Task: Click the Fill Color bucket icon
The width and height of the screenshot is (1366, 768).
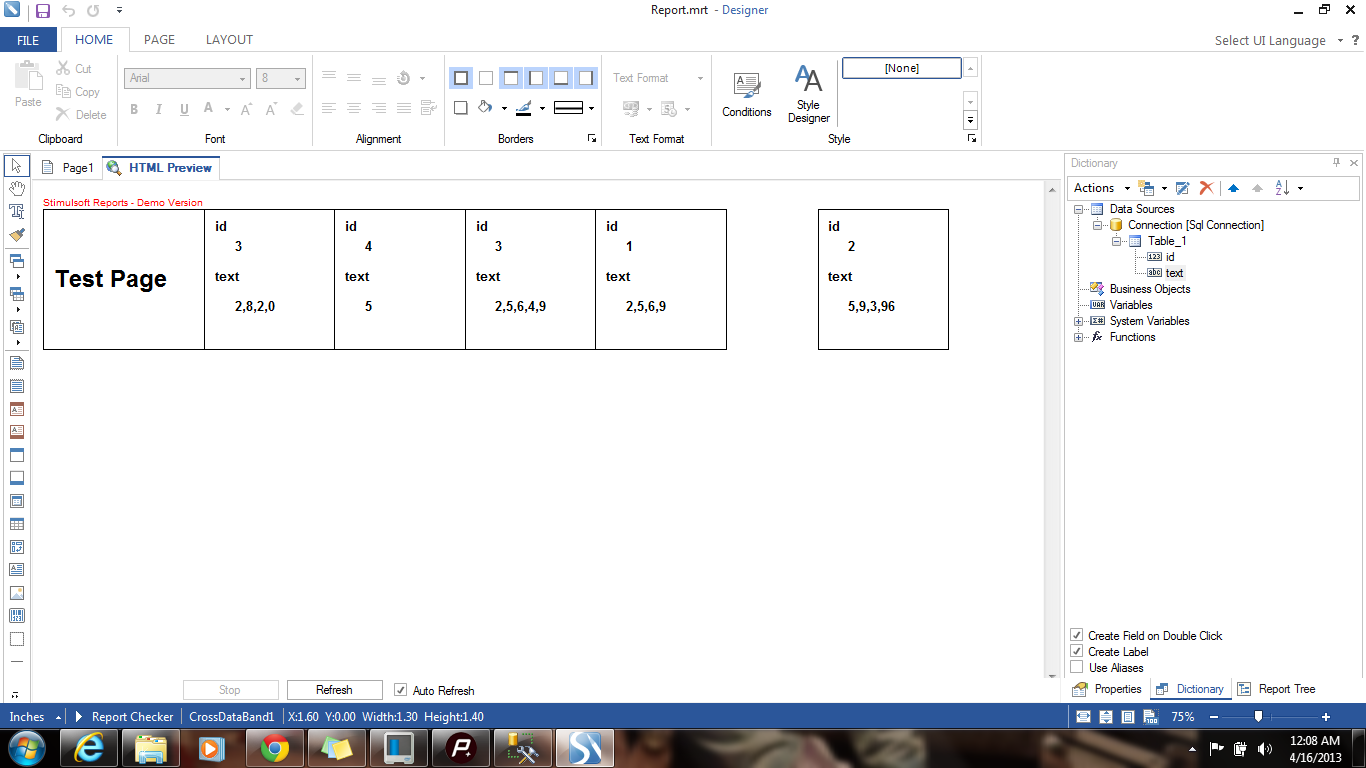Action: click(485, 107)
